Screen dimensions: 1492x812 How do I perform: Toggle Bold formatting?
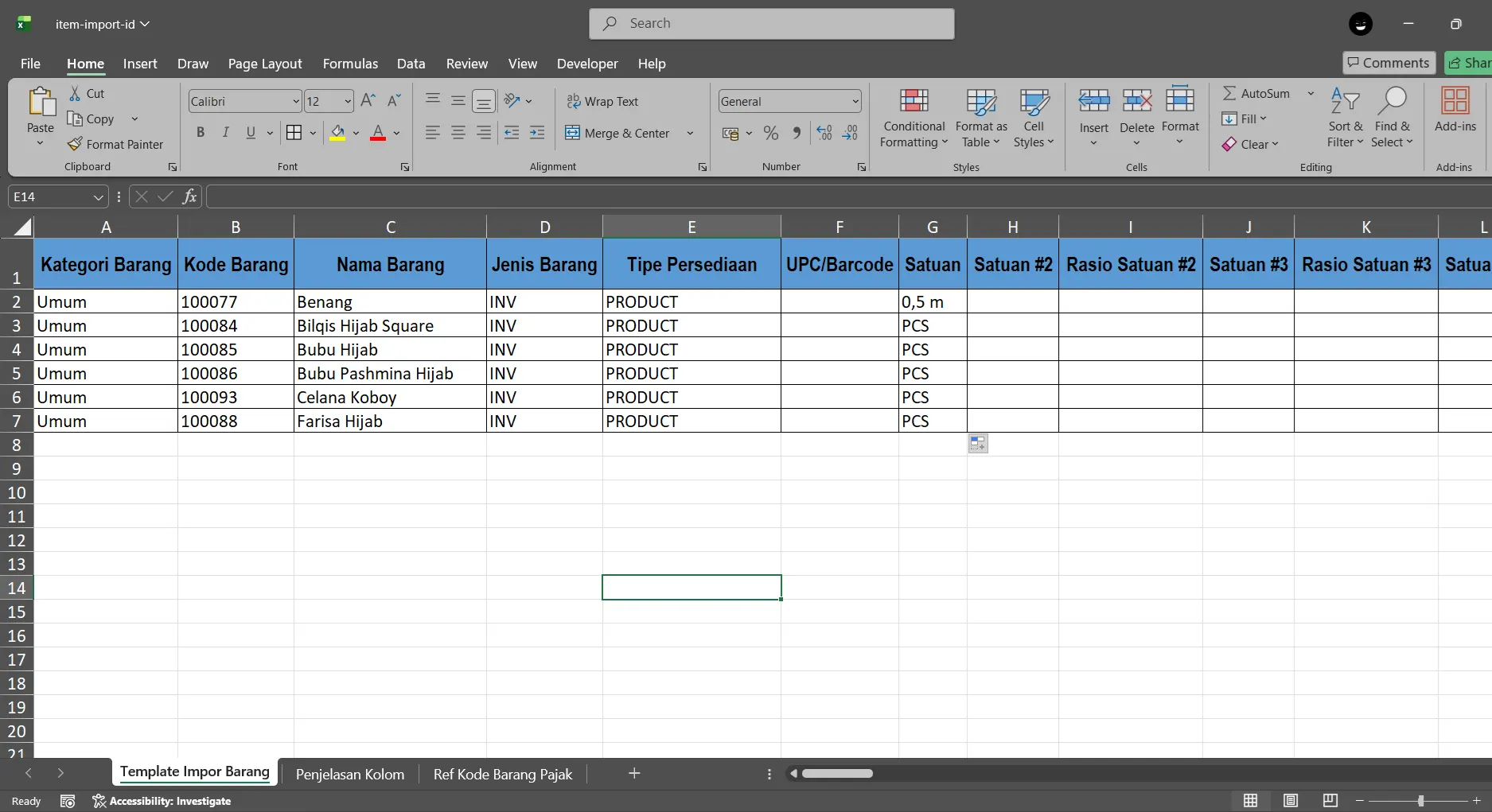pos(201,133)
